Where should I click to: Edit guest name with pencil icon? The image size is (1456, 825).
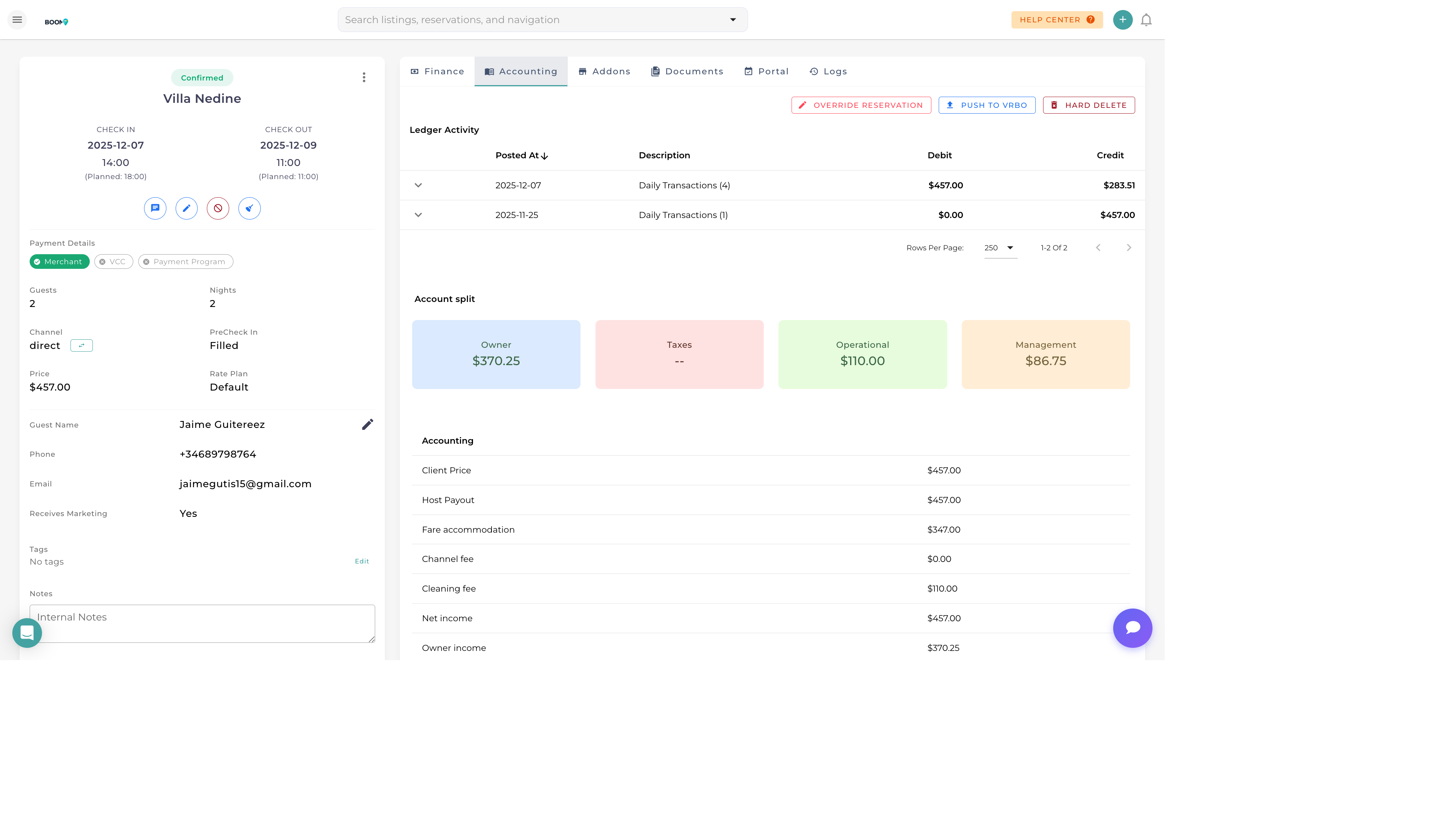tap(367, 424)
